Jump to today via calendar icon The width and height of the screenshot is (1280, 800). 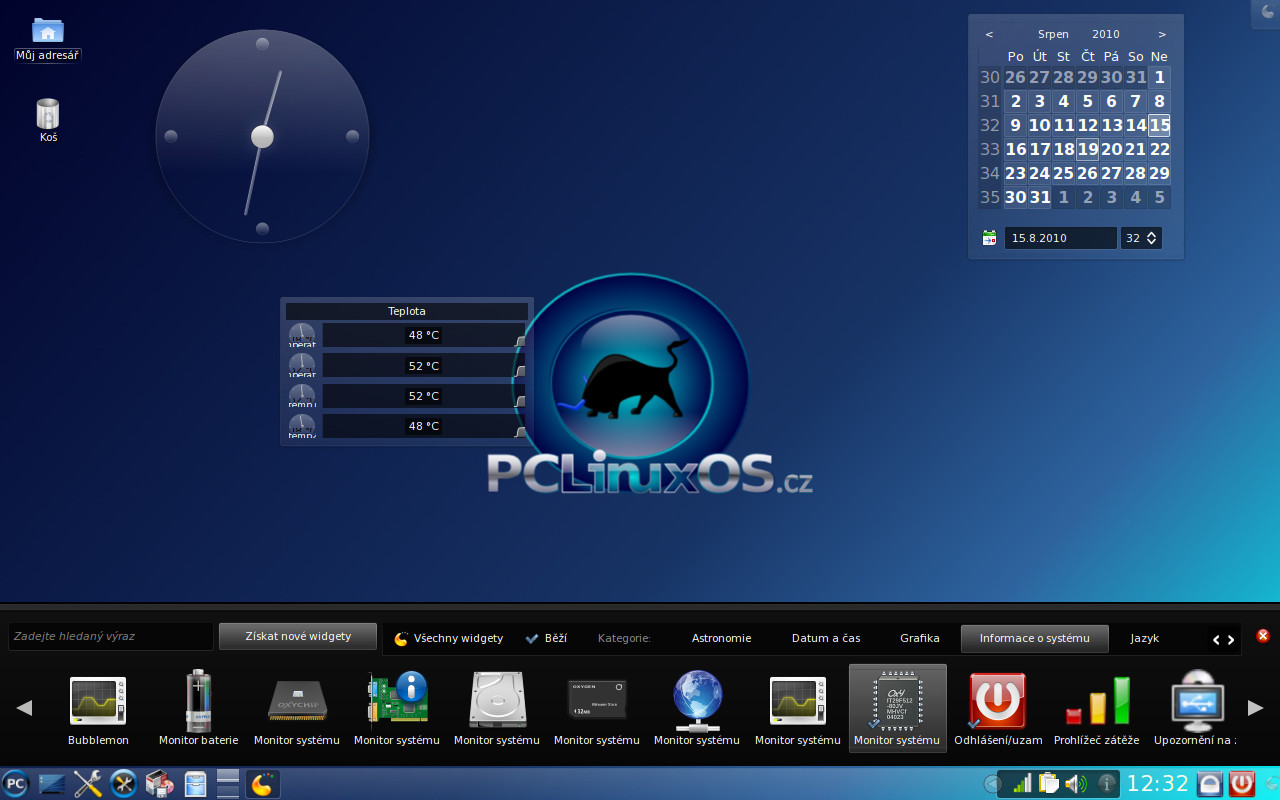coord(989,238)
